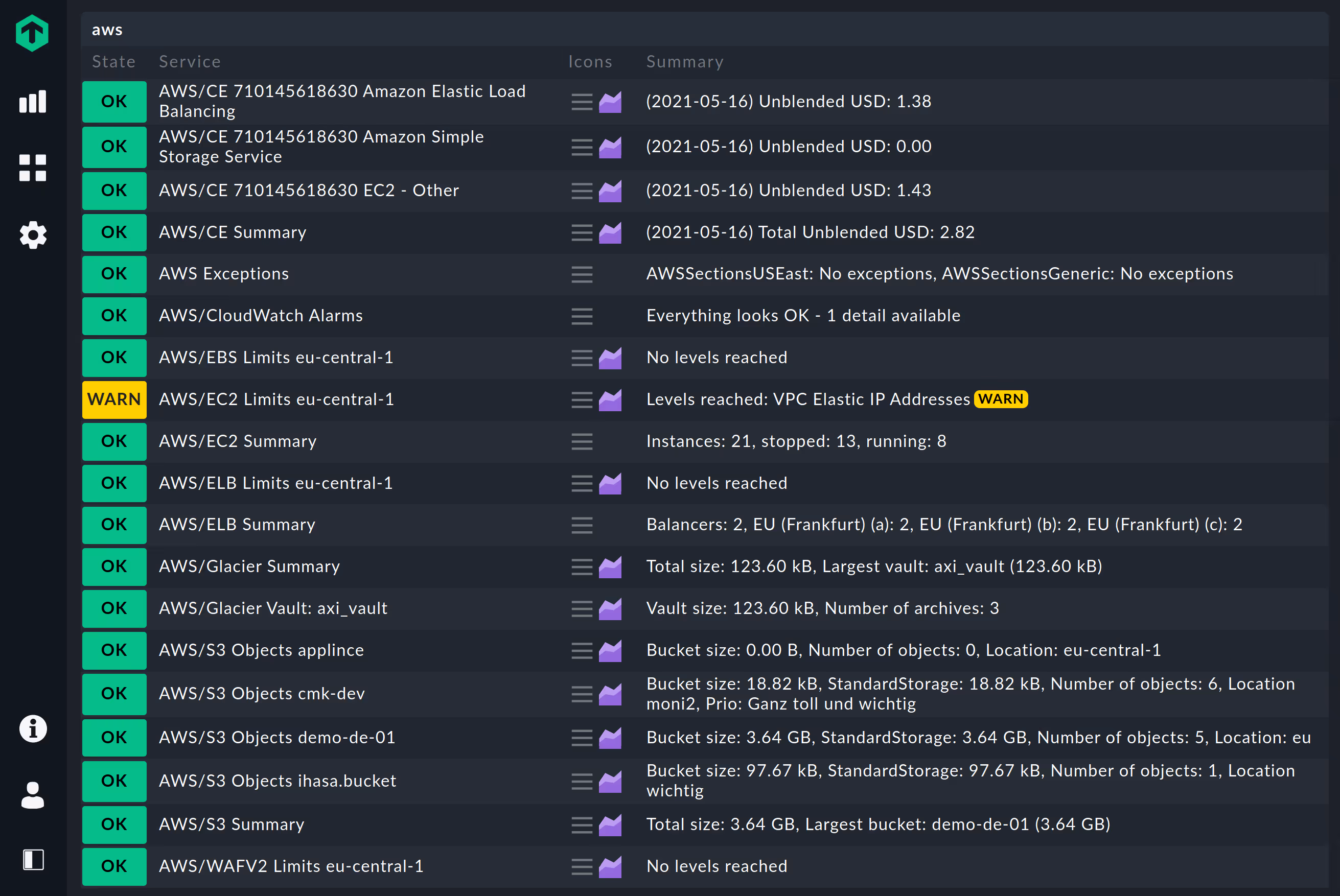Open AWS/S3 Objects cmk-dev service link

261,694
